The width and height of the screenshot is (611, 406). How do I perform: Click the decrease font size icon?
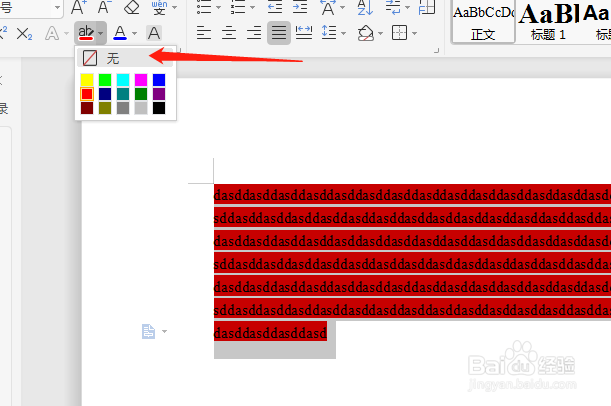click(x=104, y=7)
